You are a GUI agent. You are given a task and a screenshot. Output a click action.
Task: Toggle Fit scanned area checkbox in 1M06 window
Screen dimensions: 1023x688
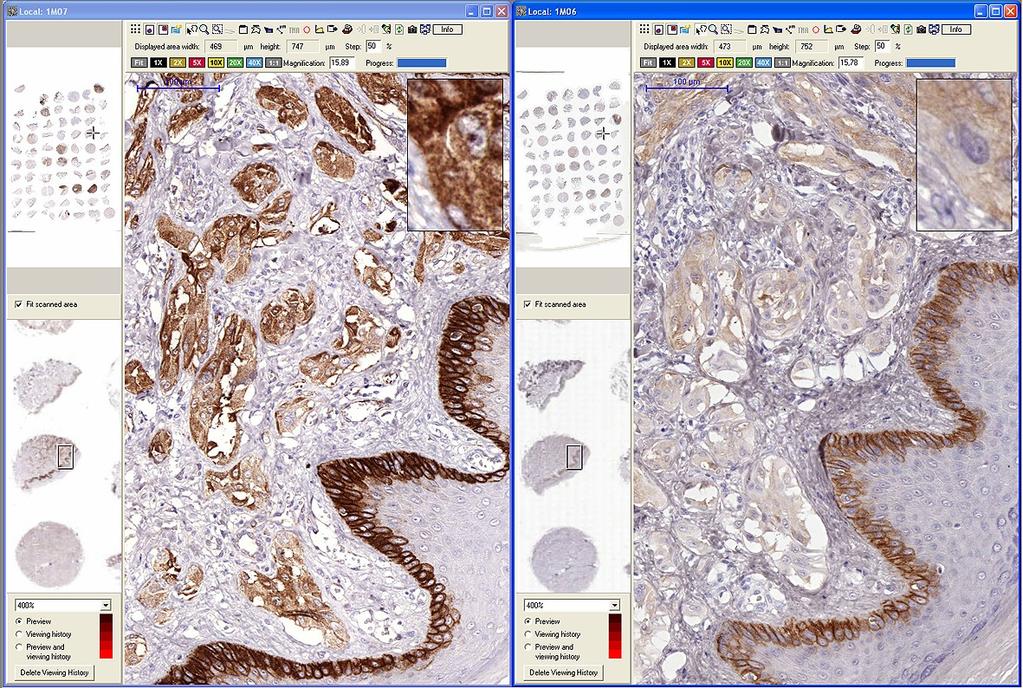527,305
